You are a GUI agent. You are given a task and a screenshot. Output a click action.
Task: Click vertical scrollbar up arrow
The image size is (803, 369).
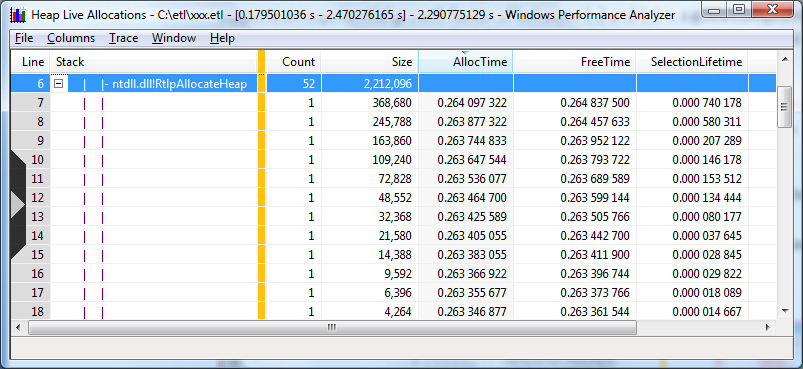click(785, 60)
